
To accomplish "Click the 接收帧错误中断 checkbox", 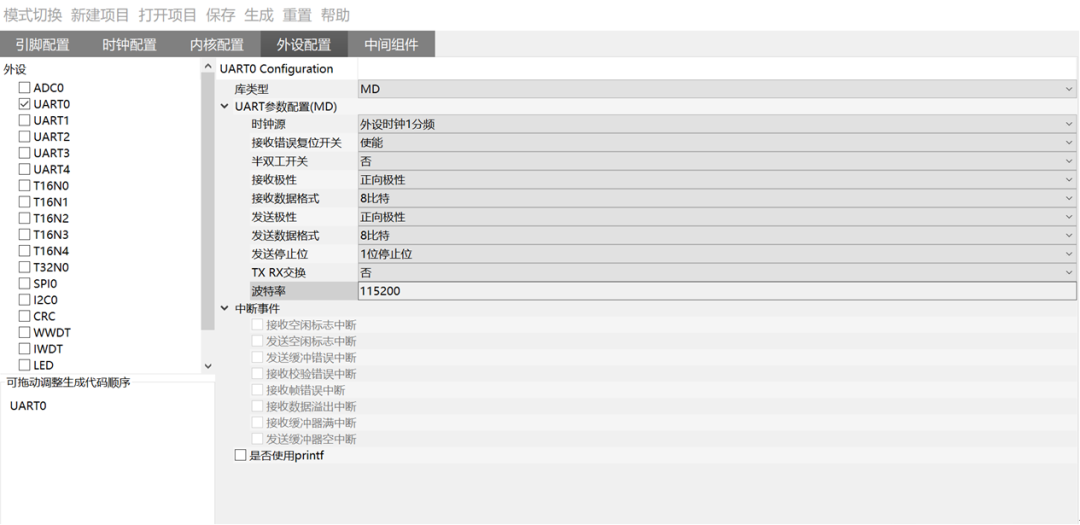I will (257, 390).
